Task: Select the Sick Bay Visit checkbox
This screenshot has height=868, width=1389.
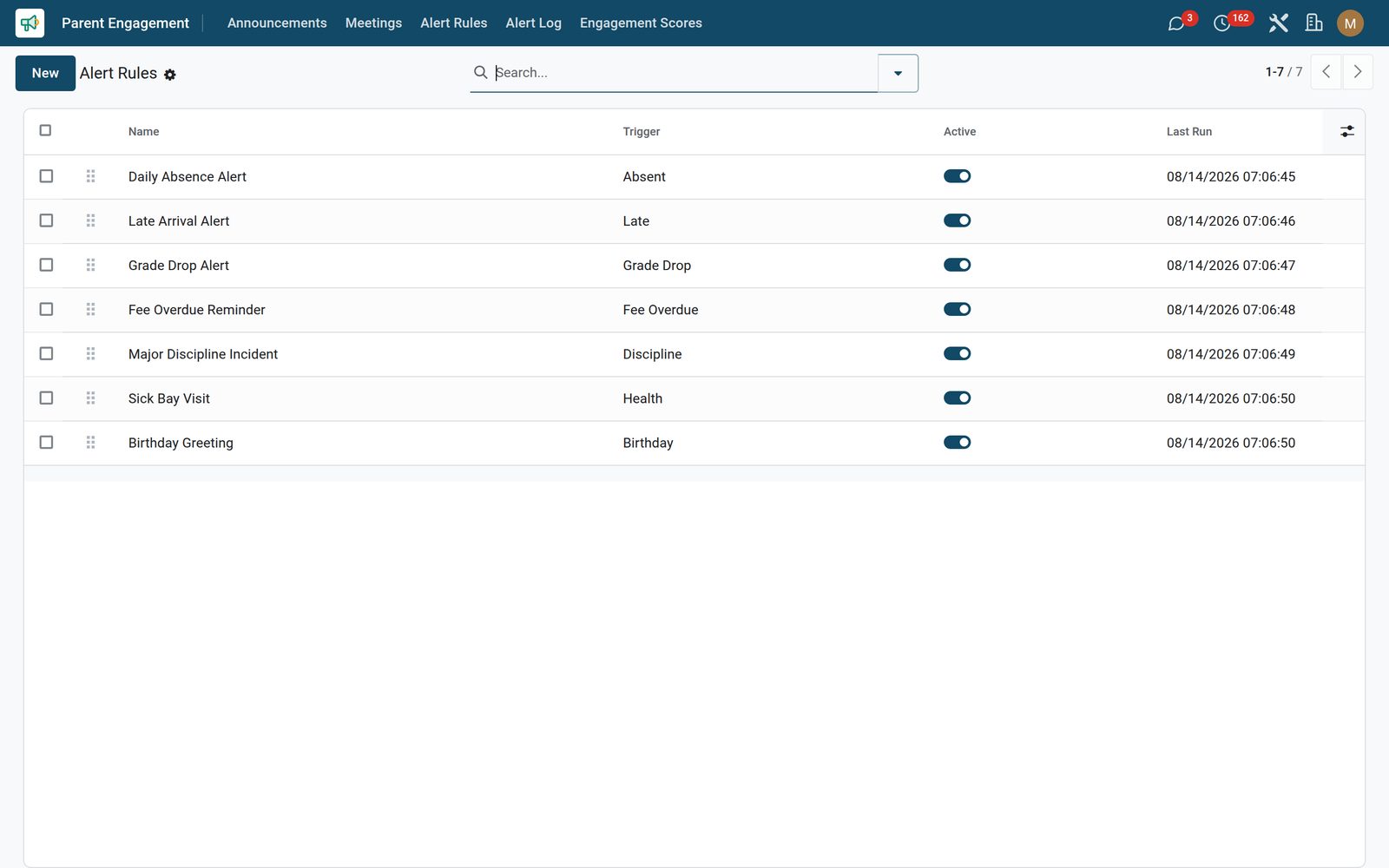Action: click(x=46, y=398)
